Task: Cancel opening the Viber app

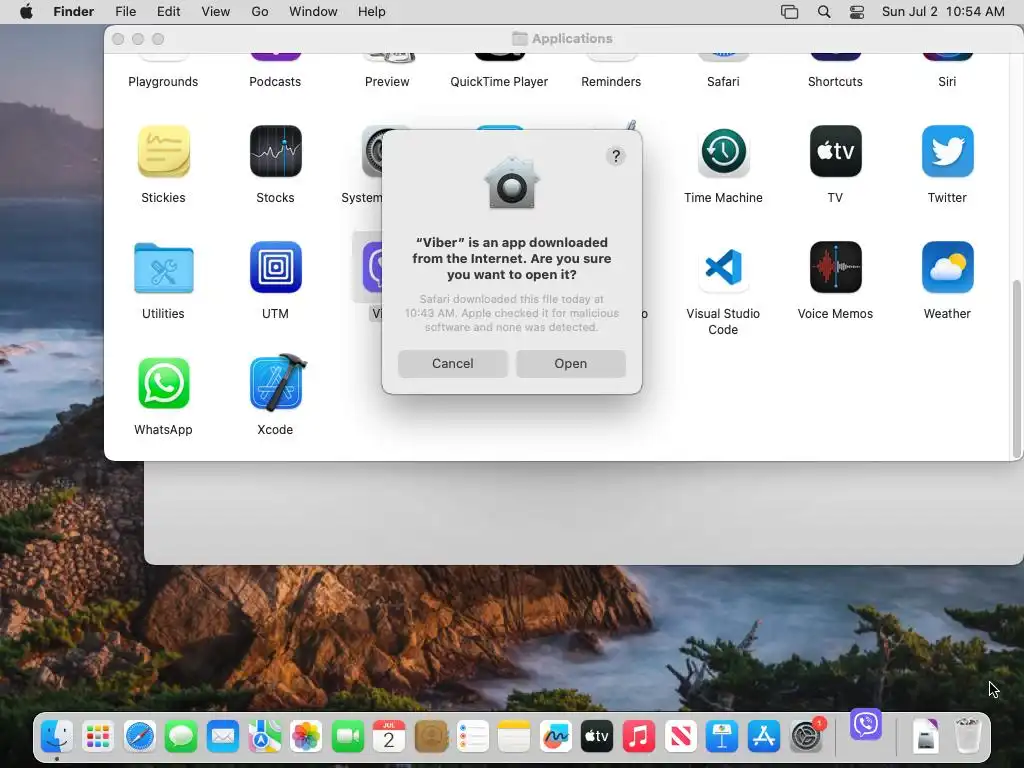Action: coord(453,364)
